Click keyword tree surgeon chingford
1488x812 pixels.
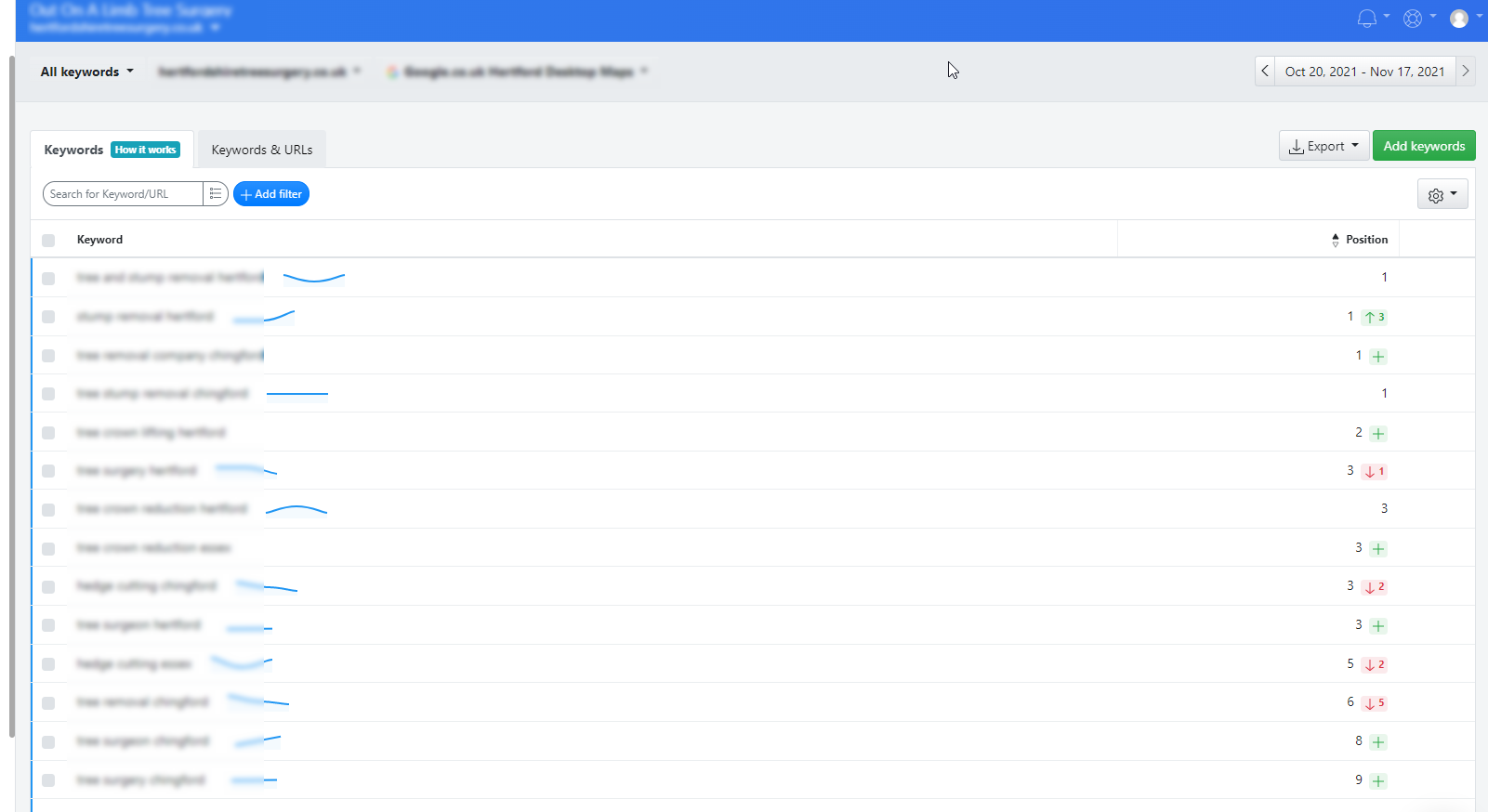(x=143, y=741)
